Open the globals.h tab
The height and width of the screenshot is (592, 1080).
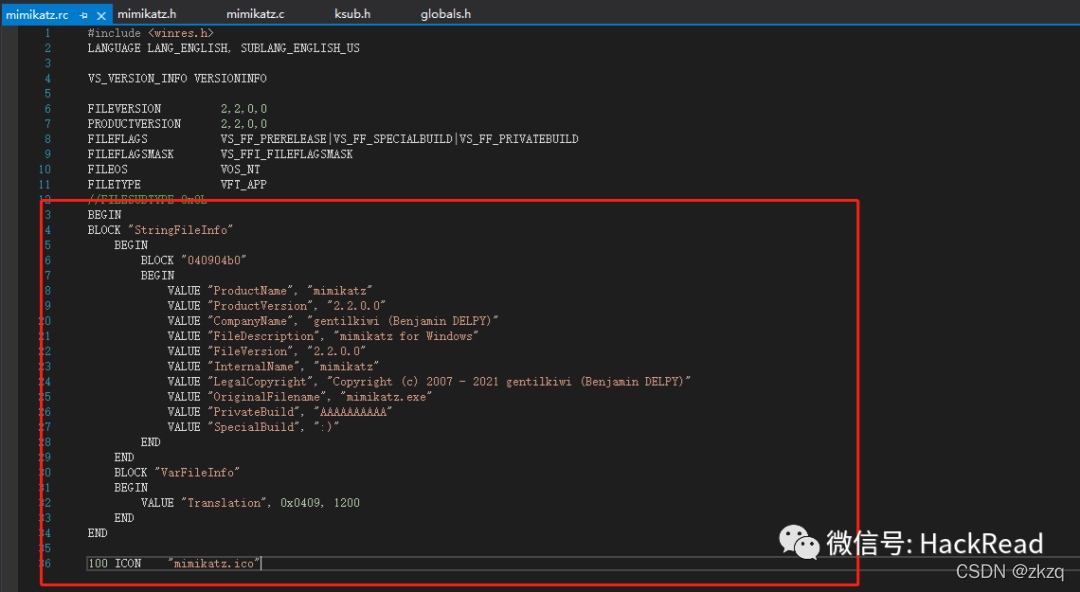[446, 14]
